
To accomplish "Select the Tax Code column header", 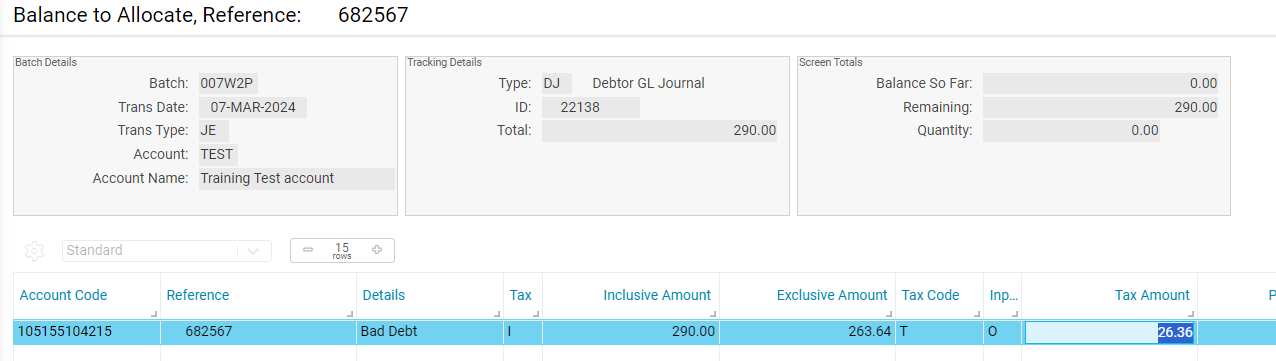I will (930, 295).
